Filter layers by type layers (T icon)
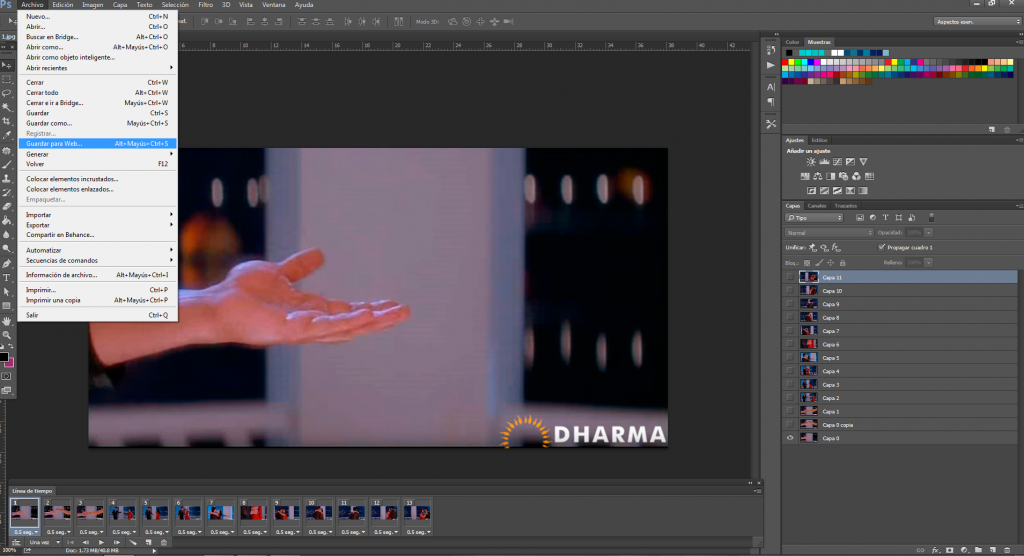 click(886, 218)
